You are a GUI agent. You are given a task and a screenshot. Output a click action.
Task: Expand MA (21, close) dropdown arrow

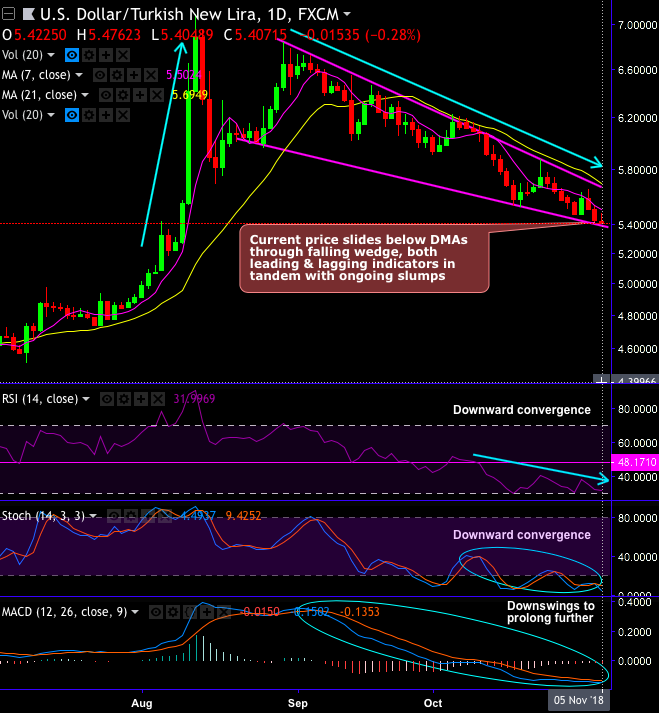pos(85,95)
